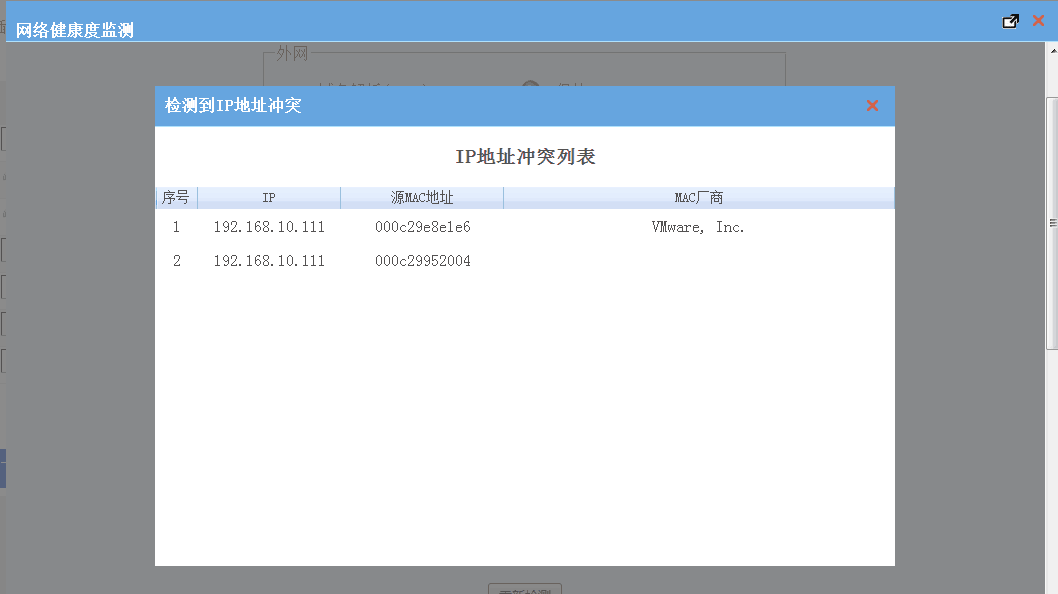
Task: Click the VMware, Inc. vendor cell
Action: (698, 227)
